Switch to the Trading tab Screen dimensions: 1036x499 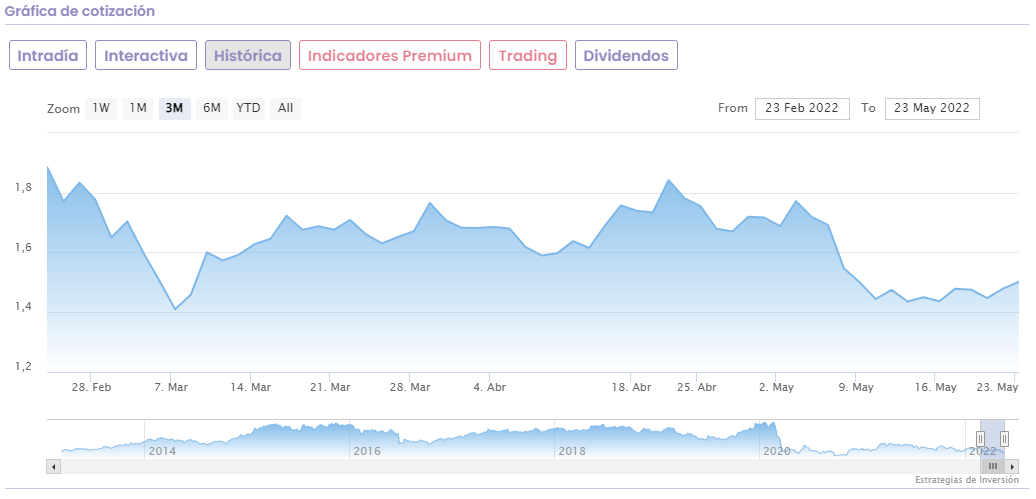[528, 55]
